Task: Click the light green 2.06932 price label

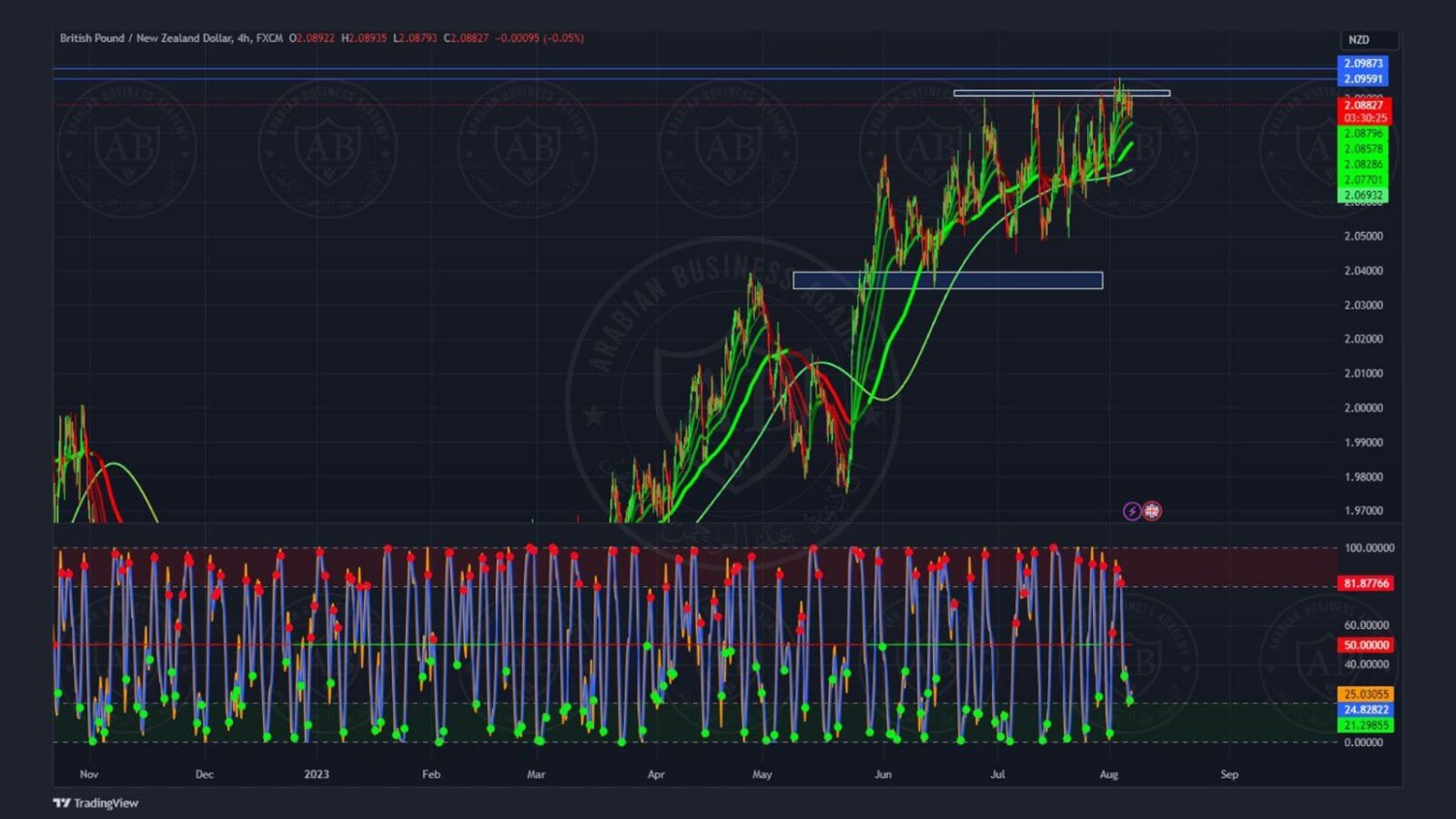Action: 1363,195
